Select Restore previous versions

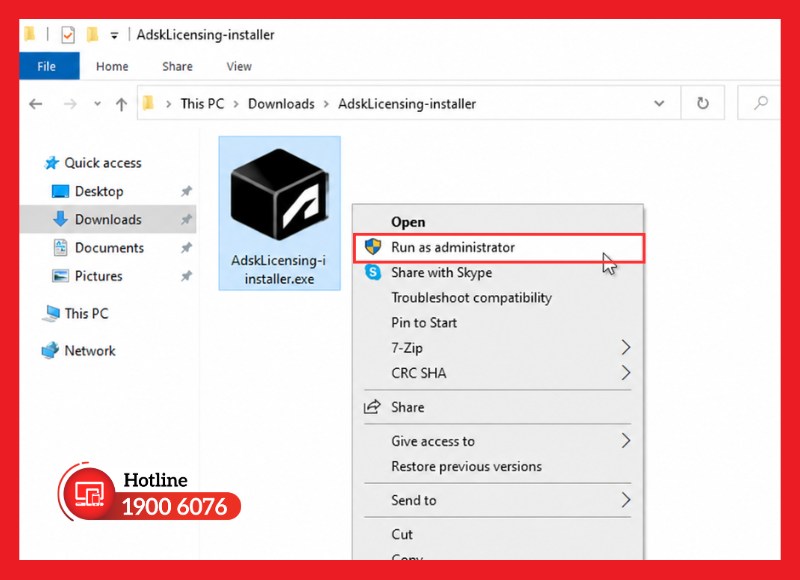(x=498, y=466)
